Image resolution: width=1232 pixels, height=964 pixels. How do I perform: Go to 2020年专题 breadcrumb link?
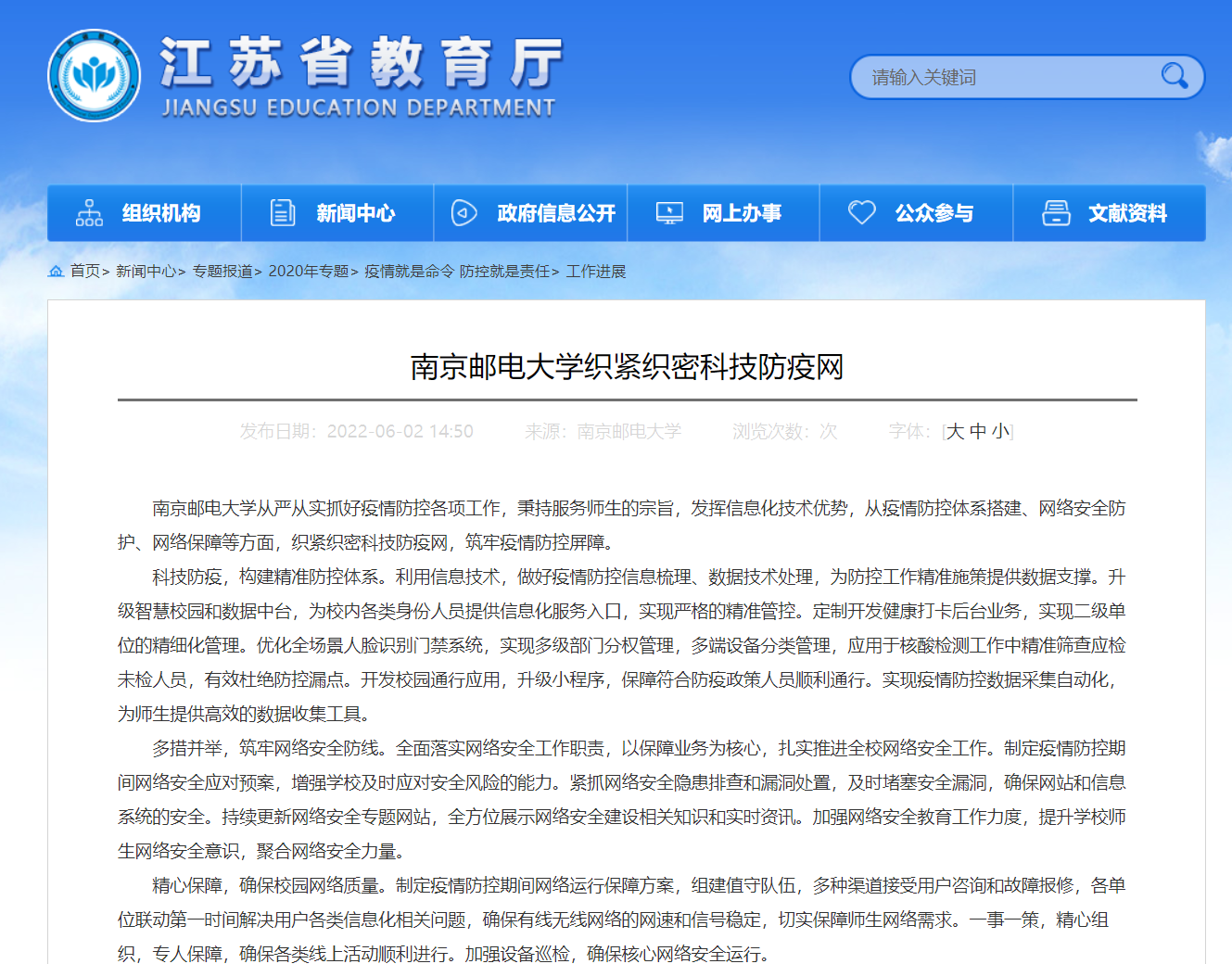coord(309,271)
